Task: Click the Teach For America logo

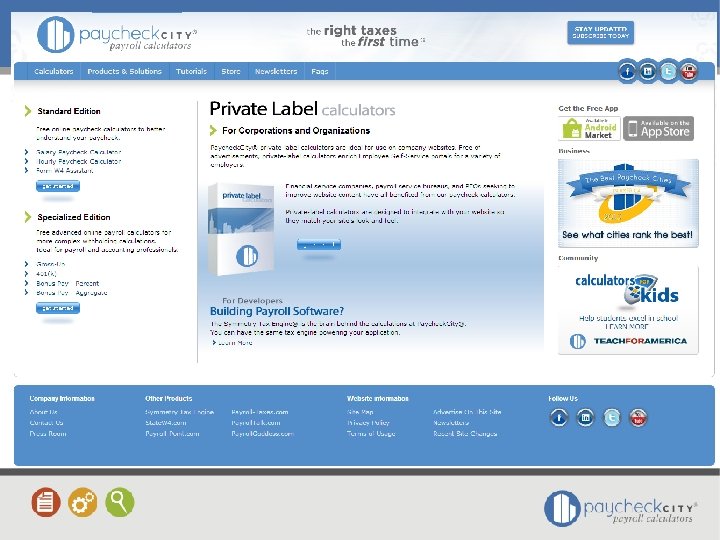Action: point(628,341)
